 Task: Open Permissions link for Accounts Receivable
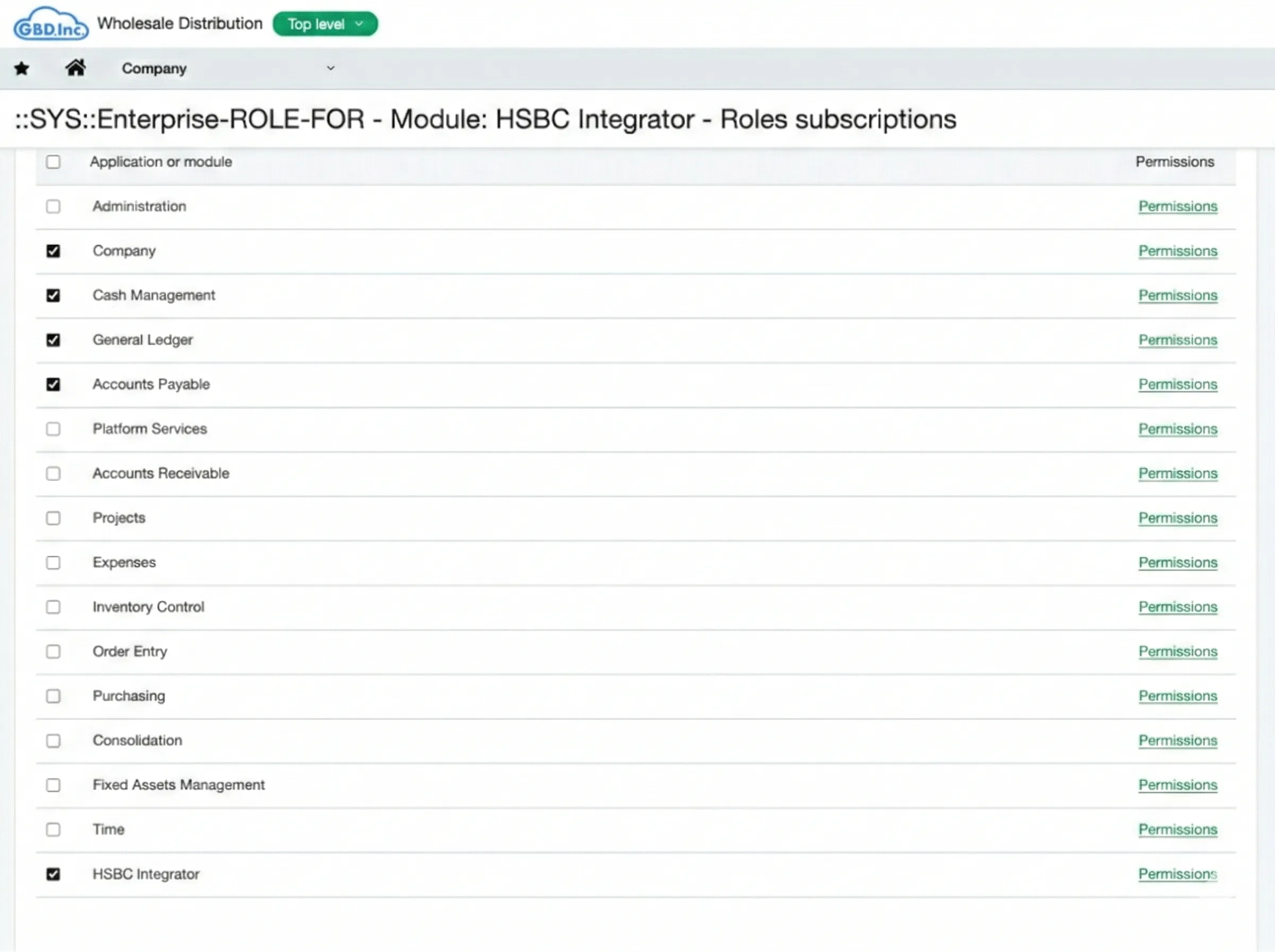(1178, 474)
